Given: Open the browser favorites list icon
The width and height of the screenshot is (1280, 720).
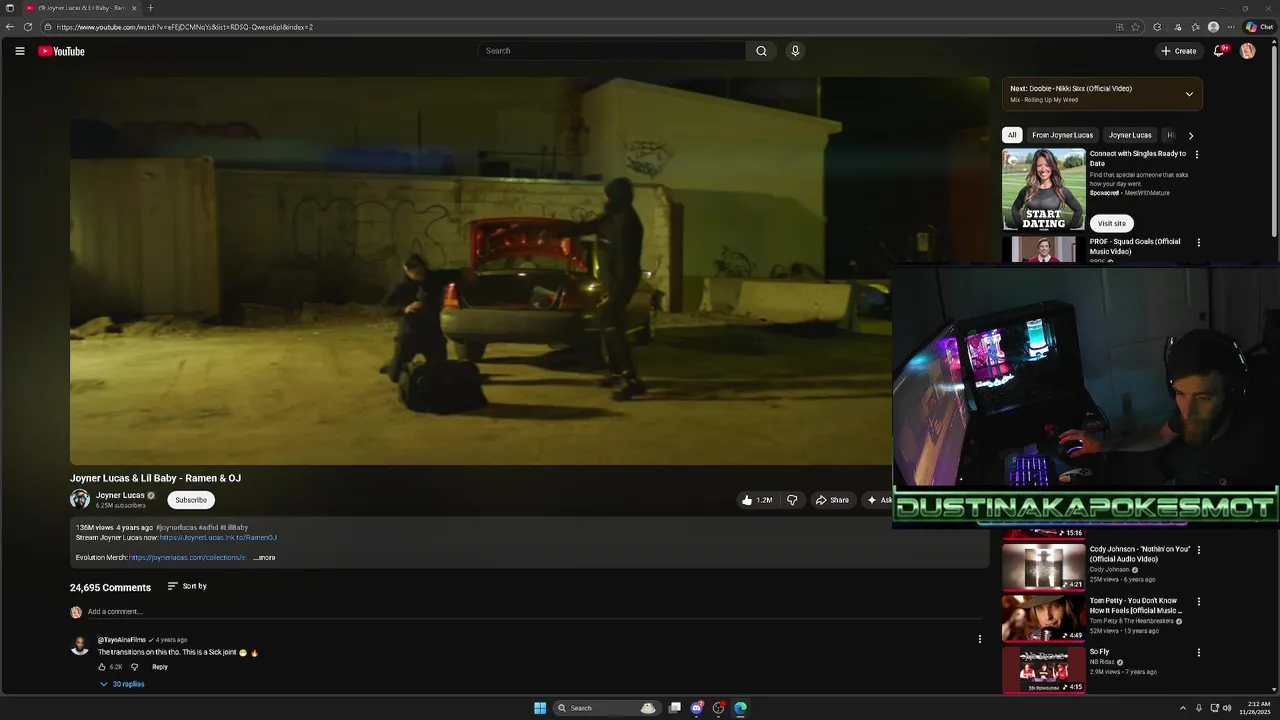Looking at the screenshot, I should click(x=1195, y=27).
